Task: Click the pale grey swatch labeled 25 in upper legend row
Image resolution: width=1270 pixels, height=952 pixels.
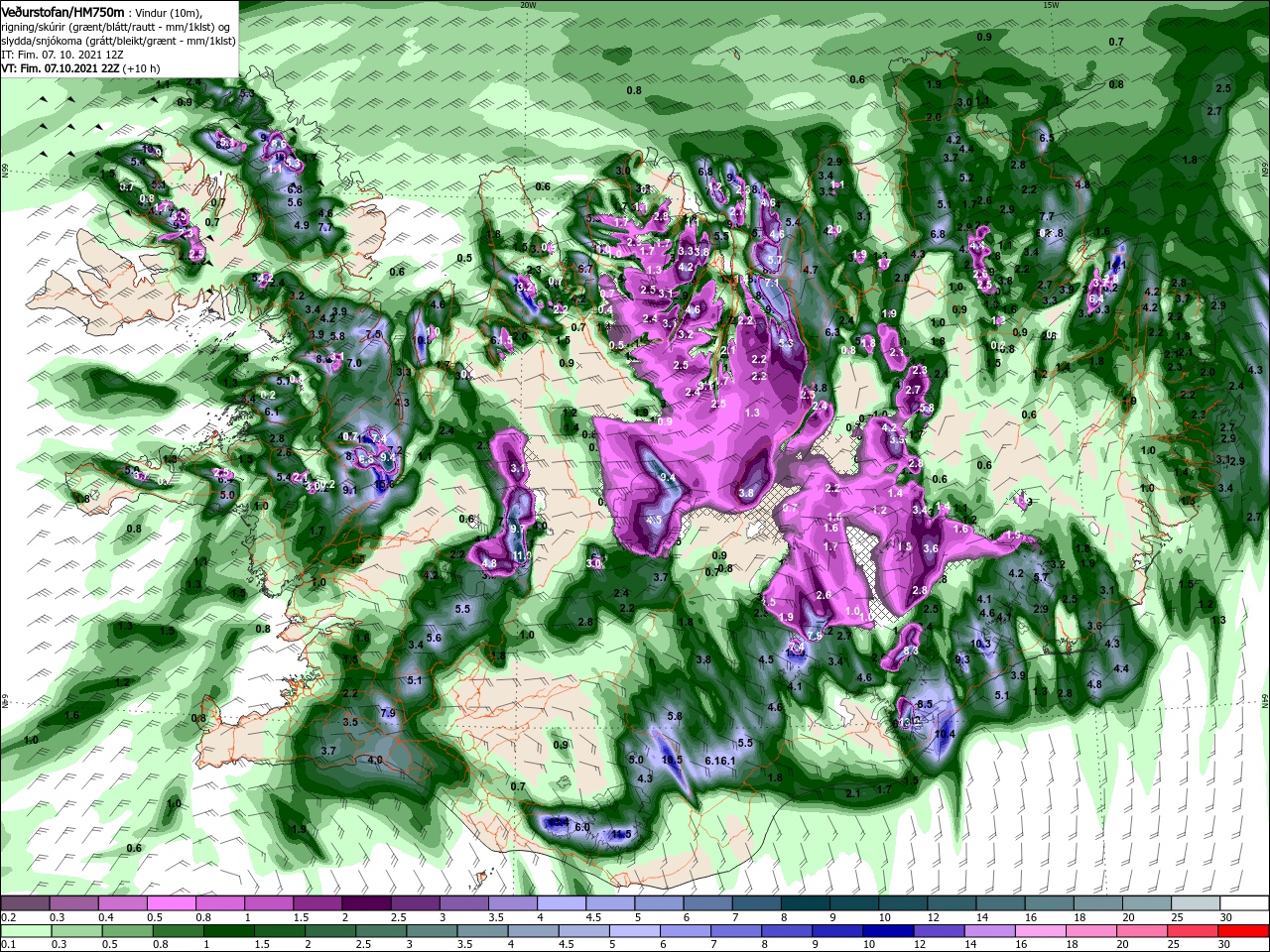Action: pos(1197,902)
